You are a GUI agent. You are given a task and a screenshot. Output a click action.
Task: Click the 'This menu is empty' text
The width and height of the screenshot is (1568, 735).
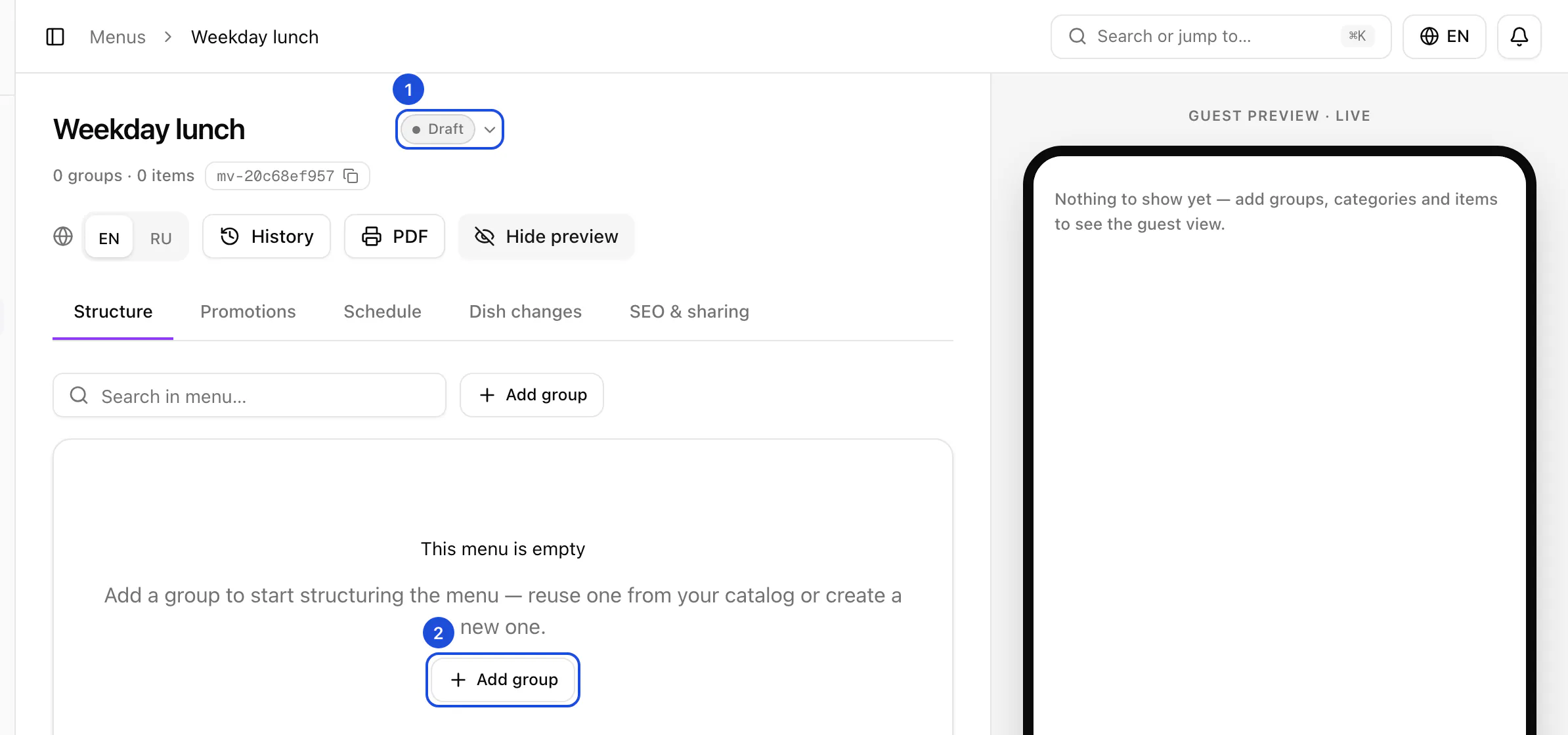[503, 549]
